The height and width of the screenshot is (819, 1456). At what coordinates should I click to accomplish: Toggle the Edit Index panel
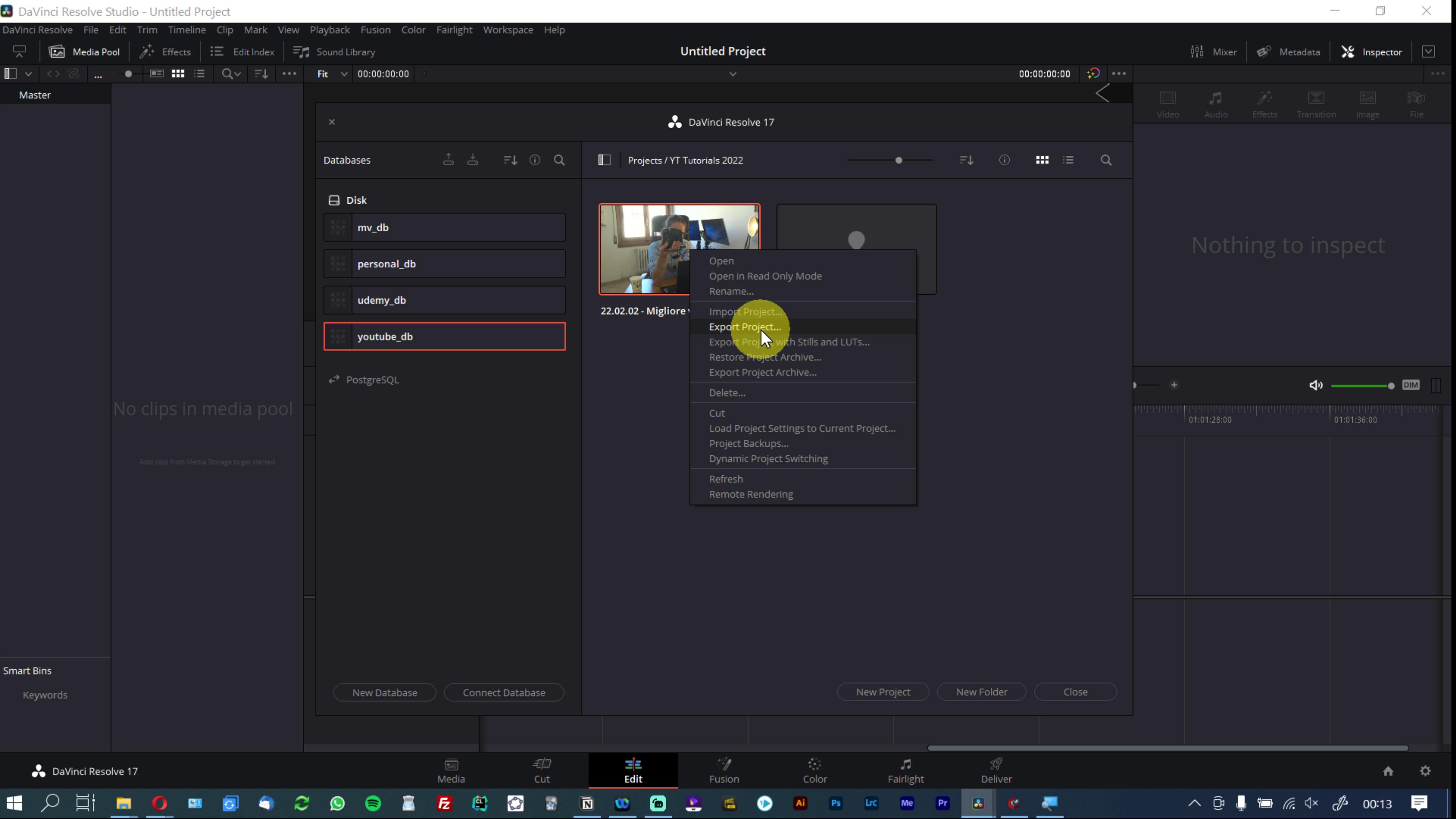(243, 52)
